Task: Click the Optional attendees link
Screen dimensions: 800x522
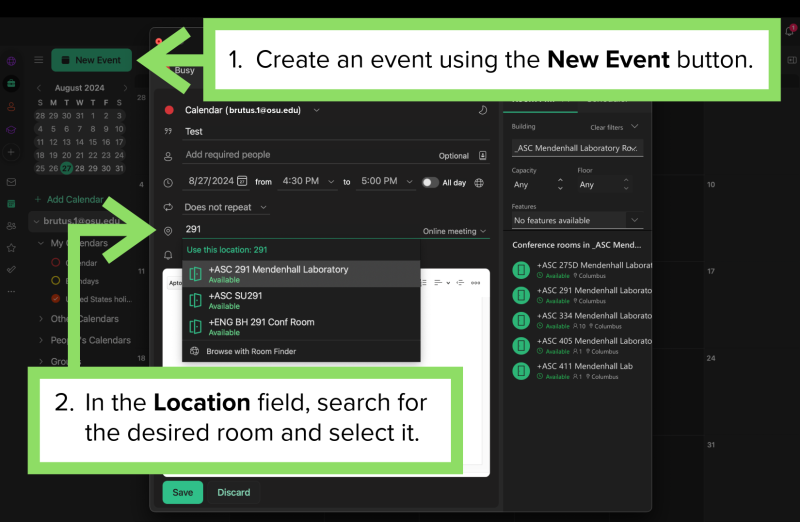Action: [454, 156]
